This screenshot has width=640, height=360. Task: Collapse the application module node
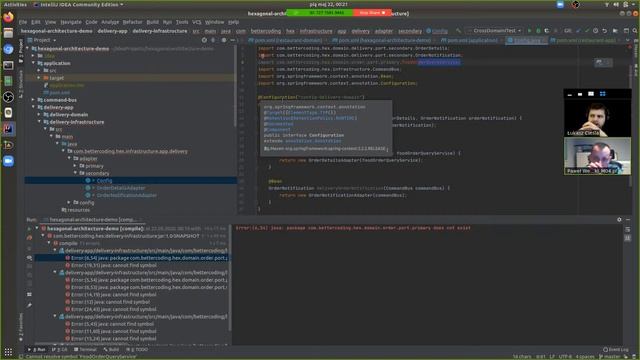pos(33,63)
